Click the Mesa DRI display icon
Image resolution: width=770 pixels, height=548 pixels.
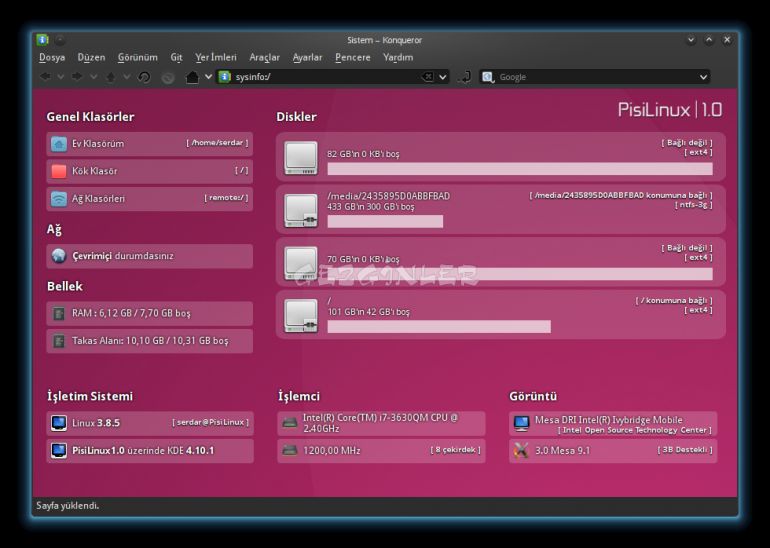[x=522, y=423]
